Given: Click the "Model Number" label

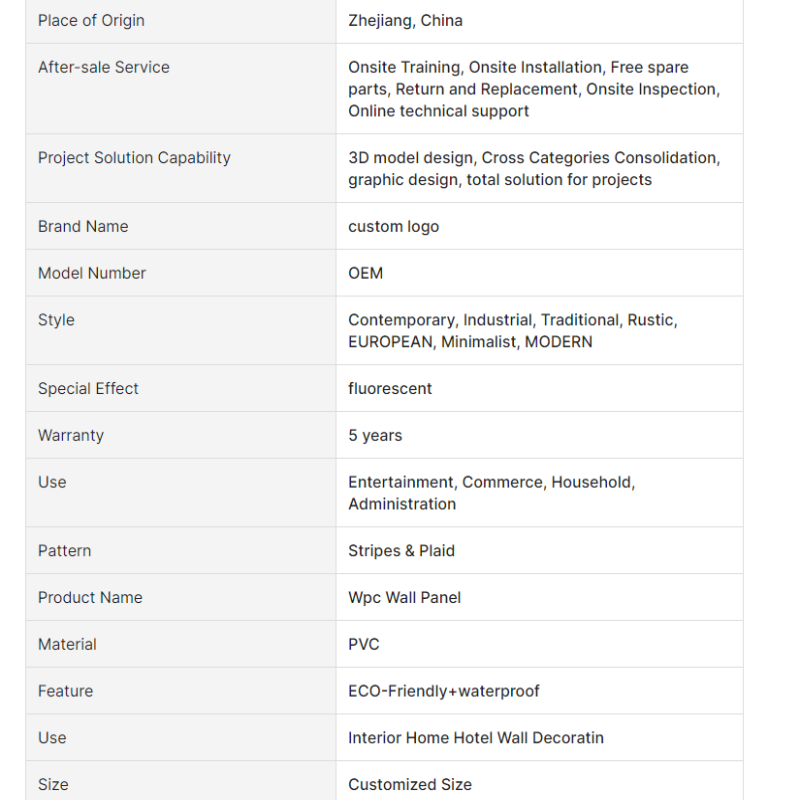Looking at the screenshot, I should click(92, 273).
